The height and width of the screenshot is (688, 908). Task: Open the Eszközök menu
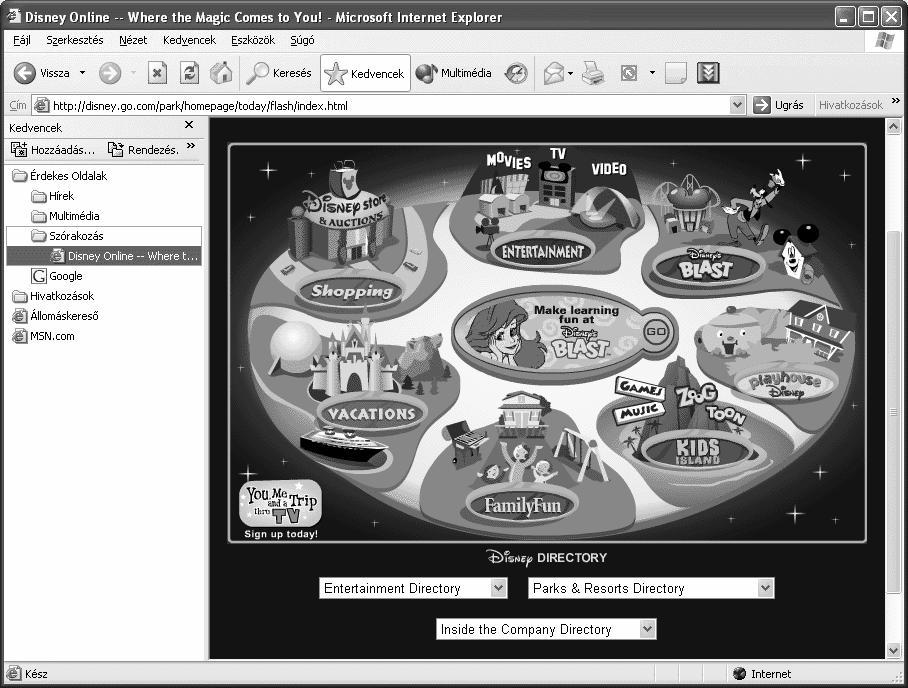(x=253, y=40)
